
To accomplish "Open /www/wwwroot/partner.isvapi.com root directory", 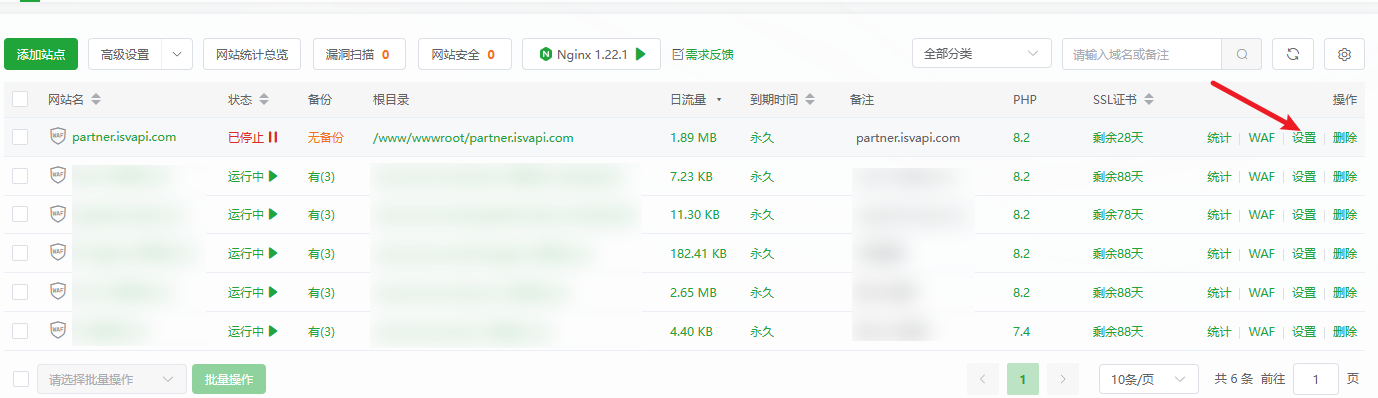I will click(x=473, y=137).
